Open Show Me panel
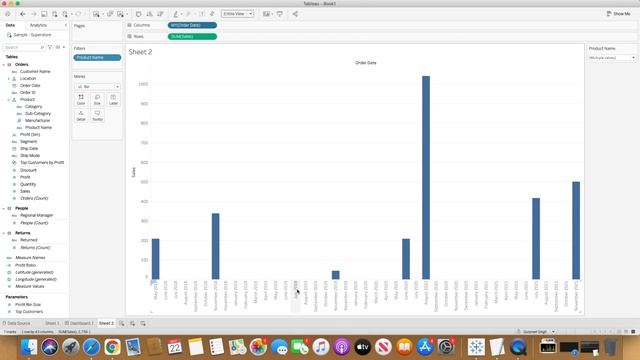 618,13
